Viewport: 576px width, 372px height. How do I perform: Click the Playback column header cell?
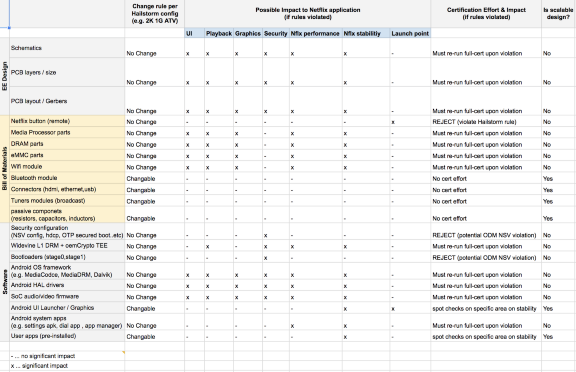point(219,33)
